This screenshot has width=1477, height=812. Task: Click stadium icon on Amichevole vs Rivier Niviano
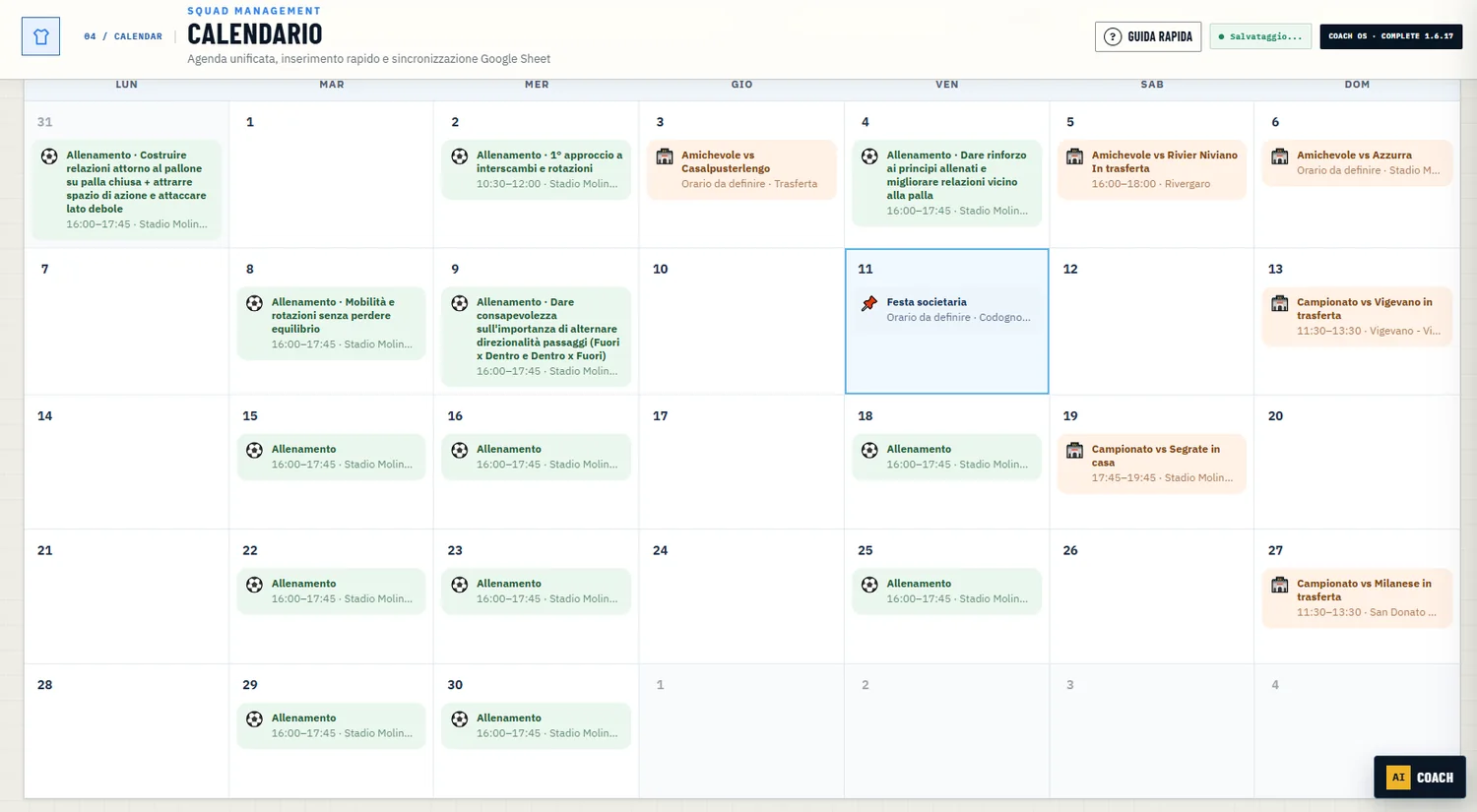coord(1075,156)
